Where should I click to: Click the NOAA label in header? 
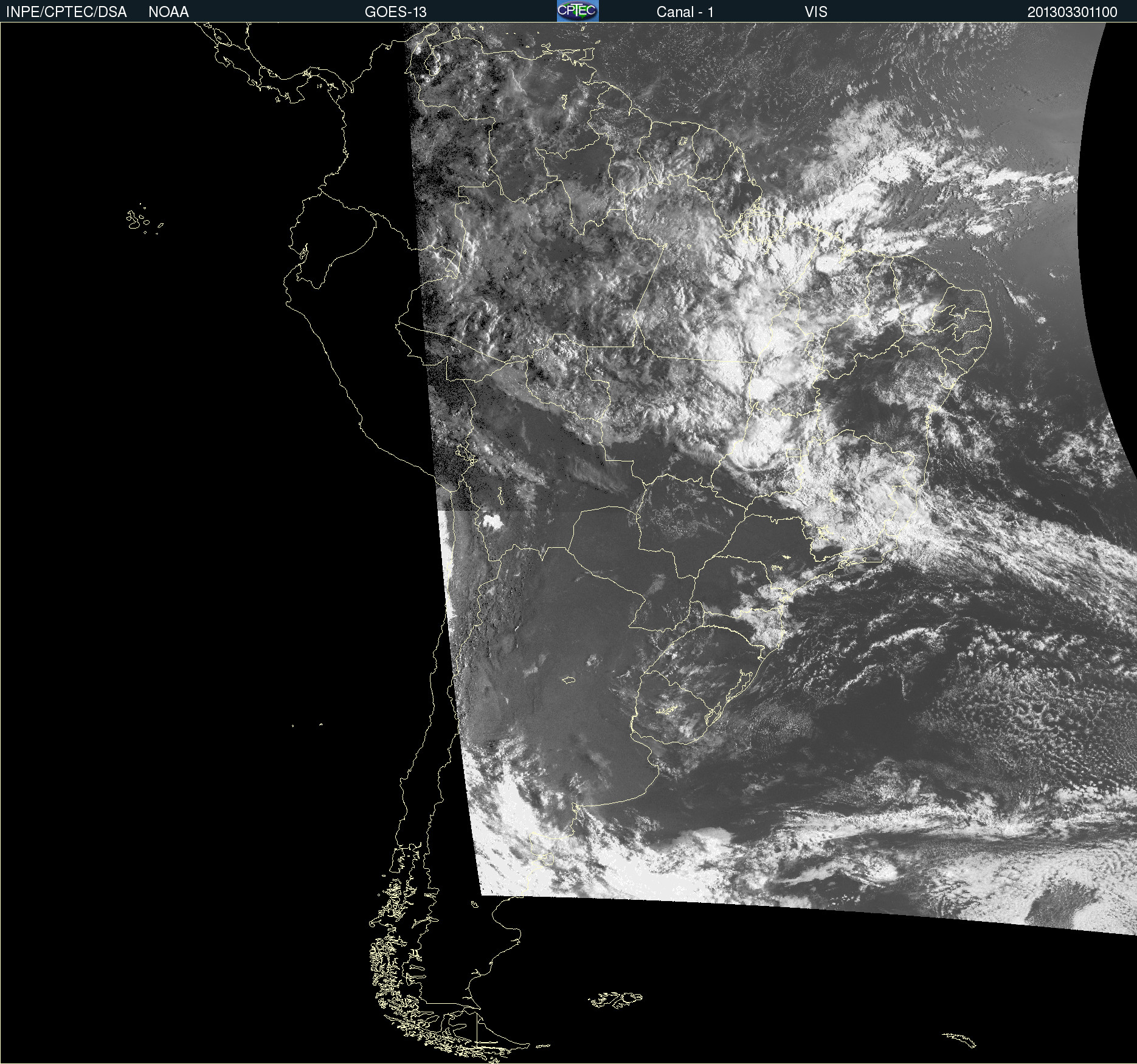coord(168,12)
